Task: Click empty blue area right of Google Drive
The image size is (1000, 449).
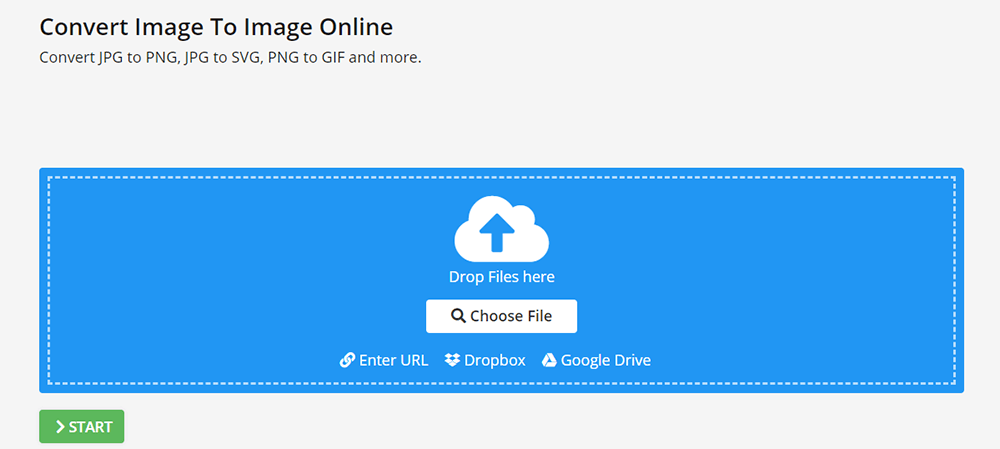Action: pos(800,360)
